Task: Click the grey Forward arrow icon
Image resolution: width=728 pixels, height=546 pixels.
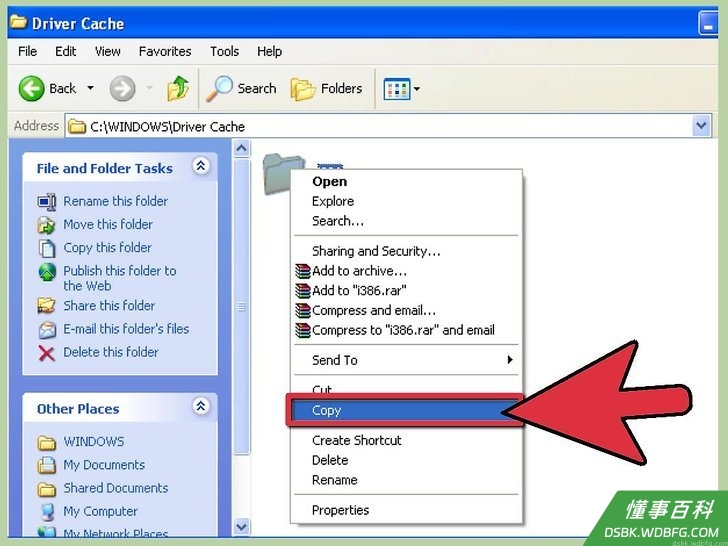Action: [123, 88]
